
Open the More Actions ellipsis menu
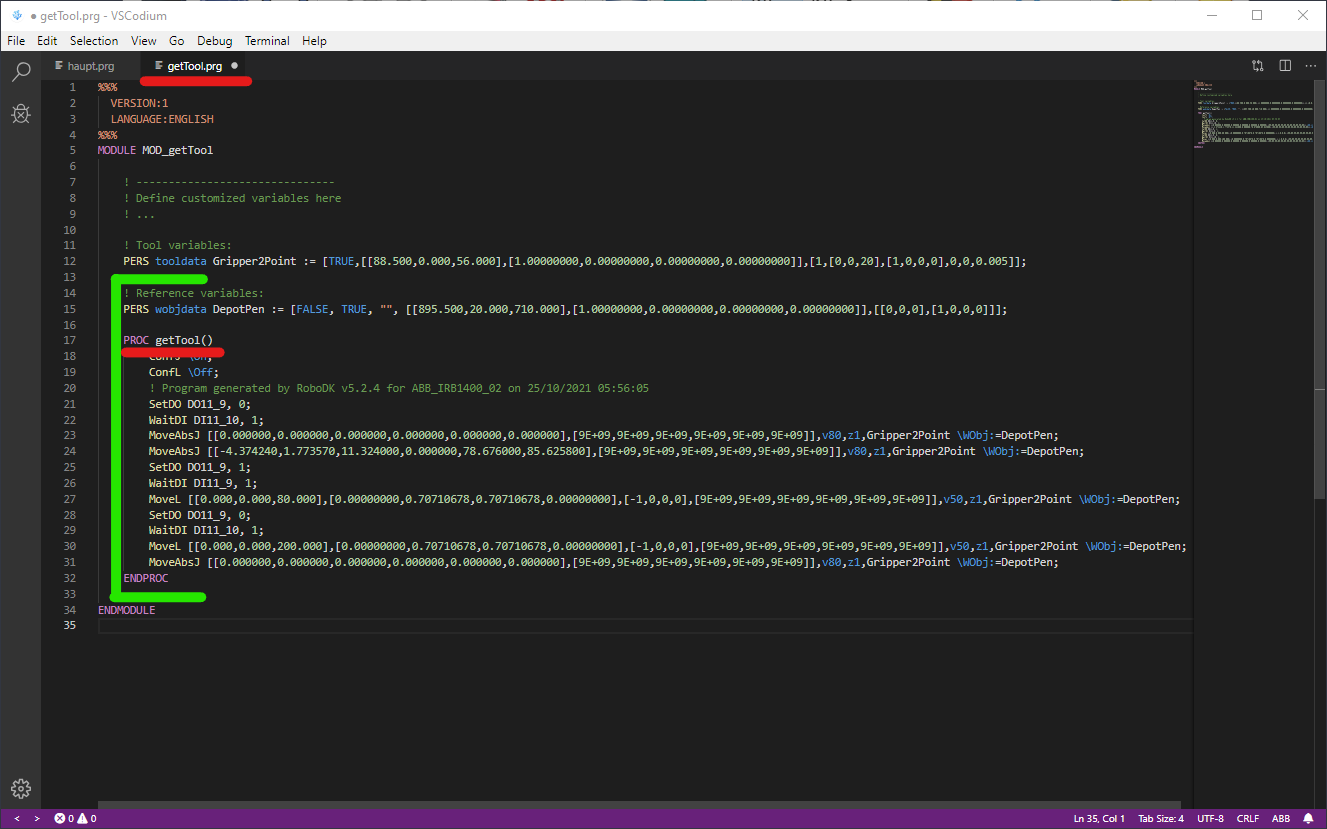(x=1309, y=66)
